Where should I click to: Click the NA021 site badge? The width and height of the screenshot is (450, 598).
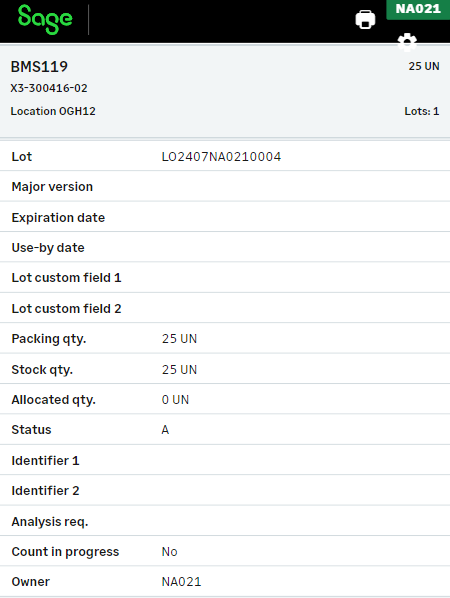(418, 9)
